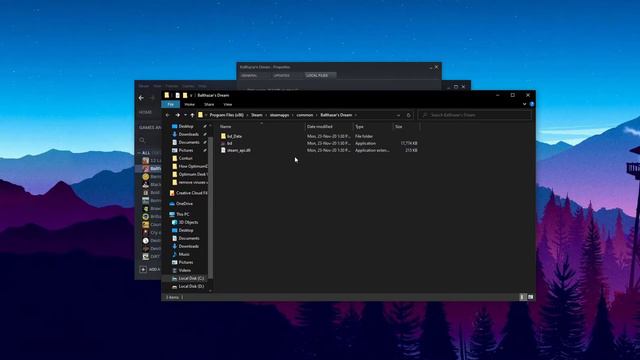Image resolution: width=640 pixels, height=360 pixels.
Task: Open chevron dropdown after Program Files (x86)
Action: (247, 115)
